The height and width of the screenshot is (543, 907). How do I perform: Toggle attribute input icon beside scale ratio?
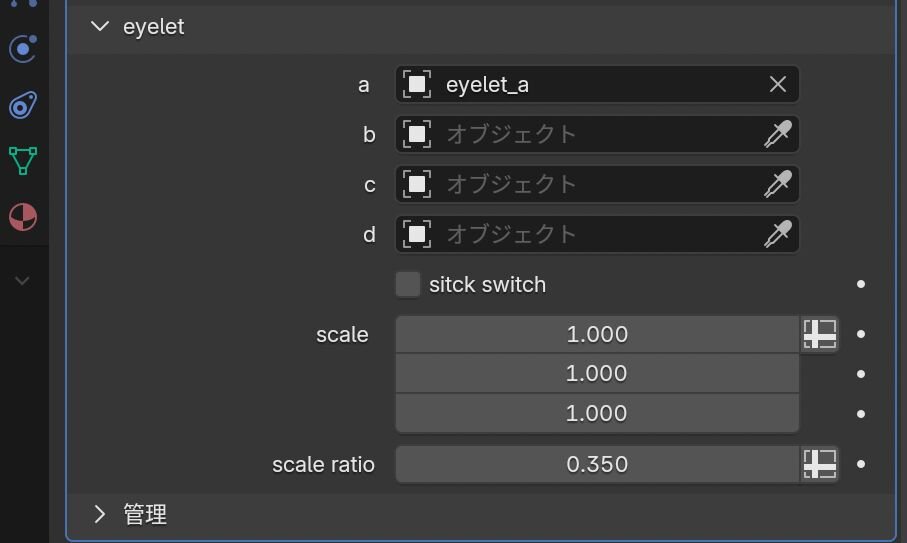pos(820,464)
